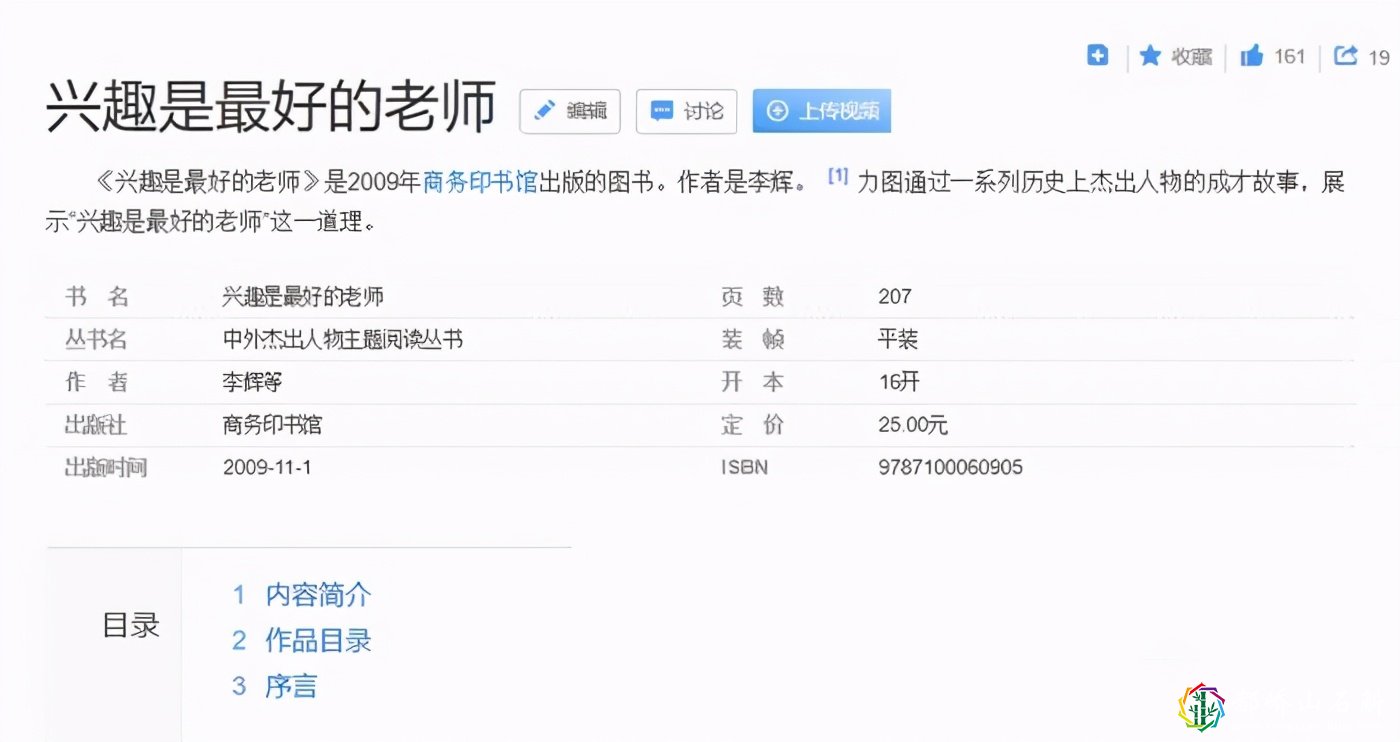The image size is (1400, 742).
Task: Open the 讨论 discussion button
Action: (687, 111)
